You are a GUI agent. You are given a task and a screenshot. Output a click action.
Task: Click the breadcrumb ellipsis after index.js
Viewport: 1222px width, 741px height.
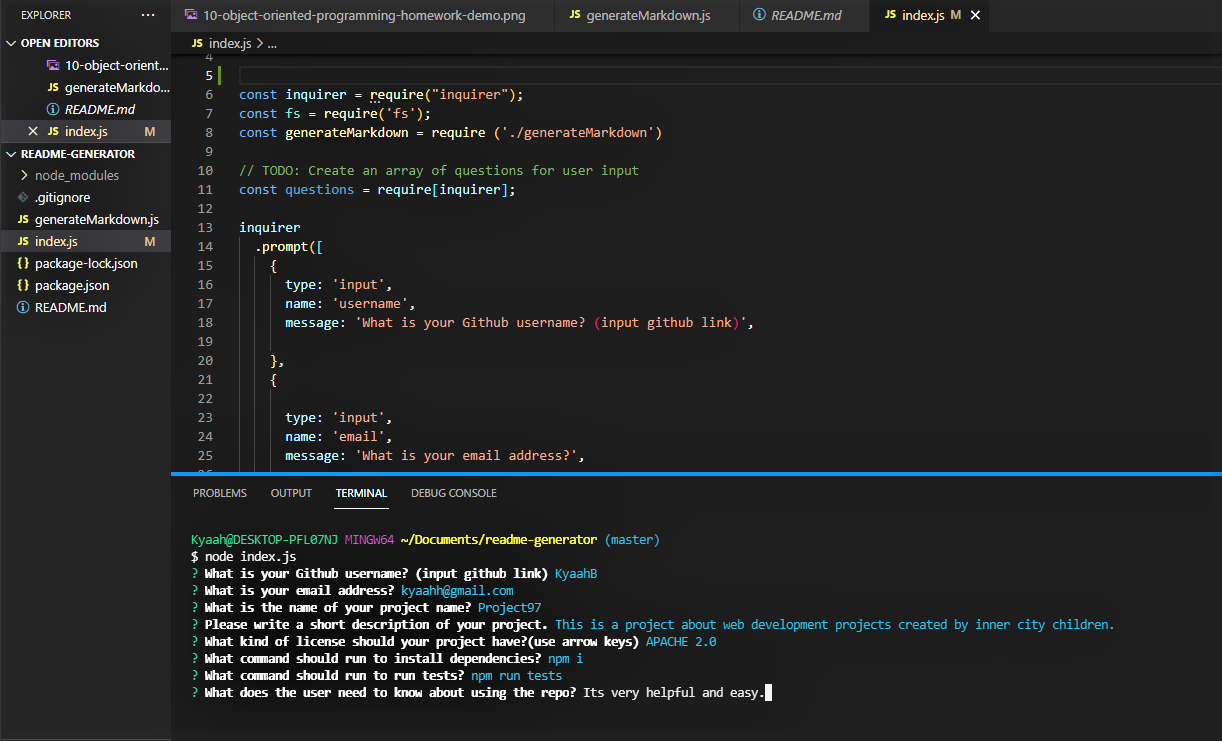click(x=272, y=43)
